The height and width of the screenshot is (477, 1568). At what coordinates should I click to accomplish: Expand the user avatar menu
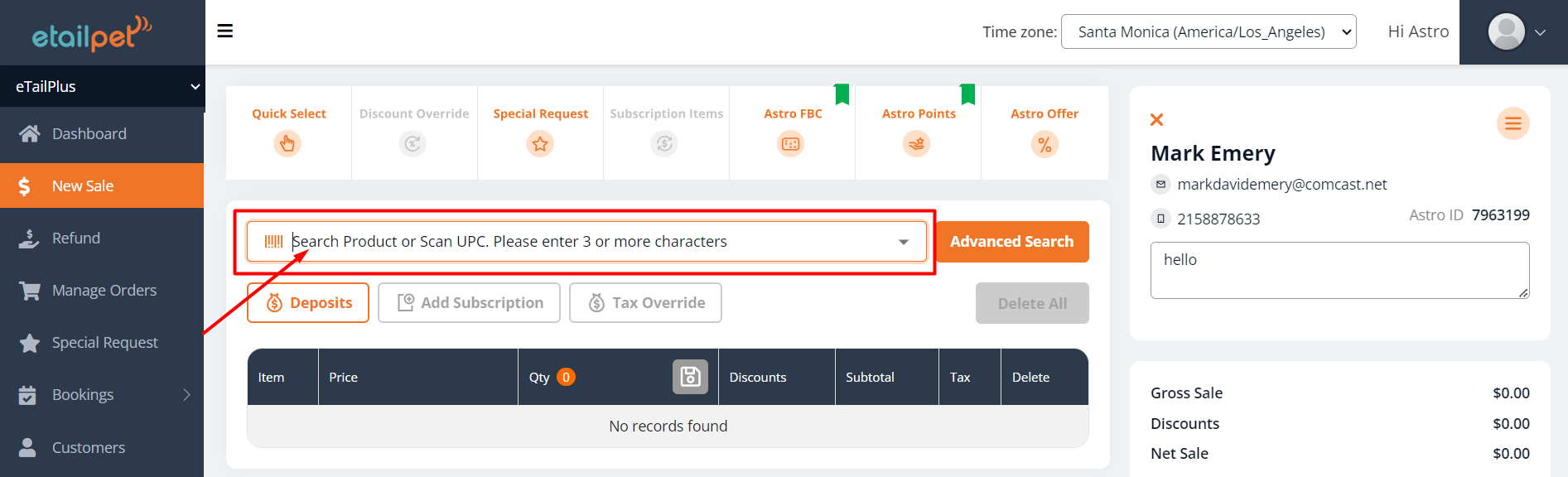point(1516,32)
